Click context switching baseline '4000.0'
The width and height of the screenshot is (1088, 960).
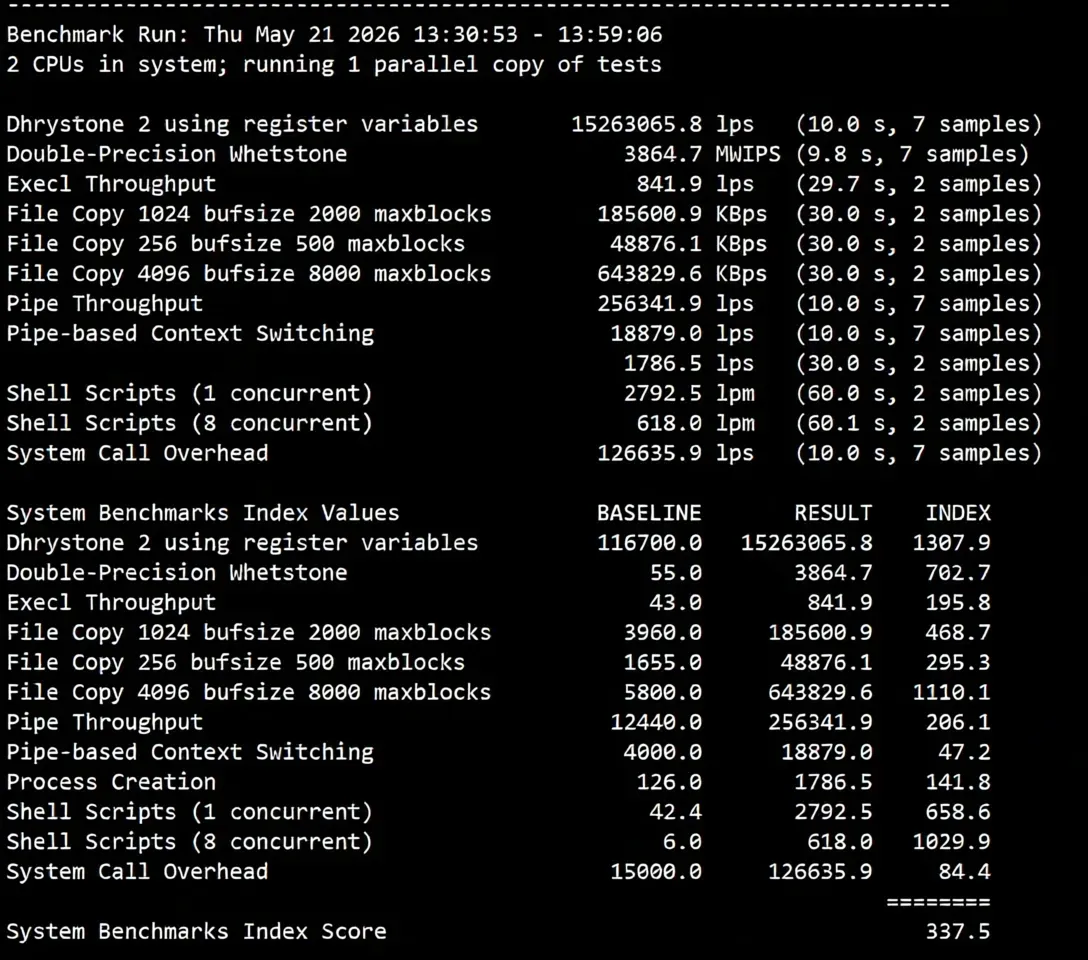[x=662, y=751]
